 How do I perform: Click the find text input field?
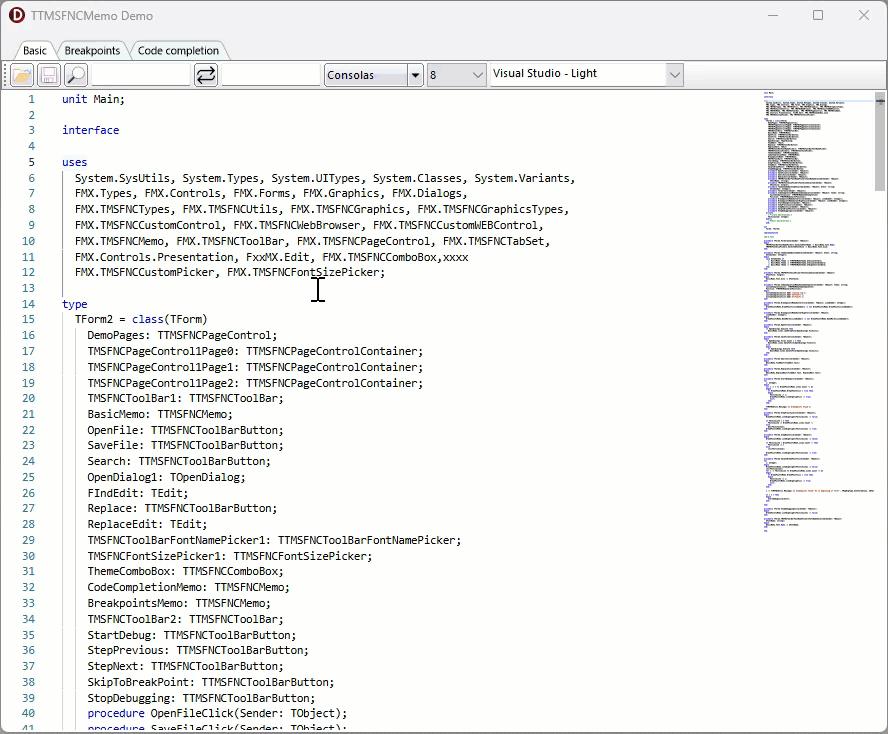[x=141, y=75]
